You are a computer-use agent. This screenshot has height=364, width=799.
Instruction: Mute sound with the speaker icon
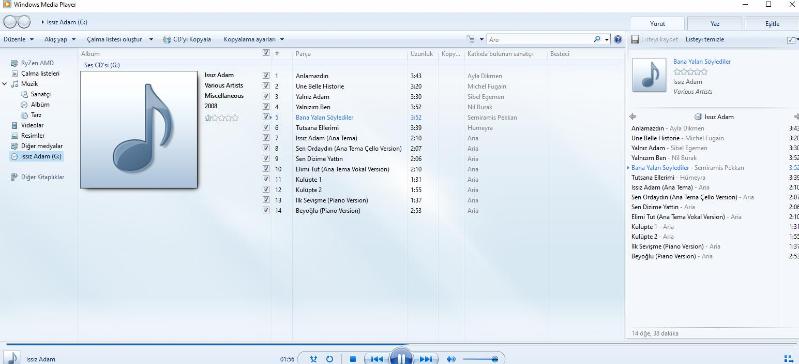(451, 359)
